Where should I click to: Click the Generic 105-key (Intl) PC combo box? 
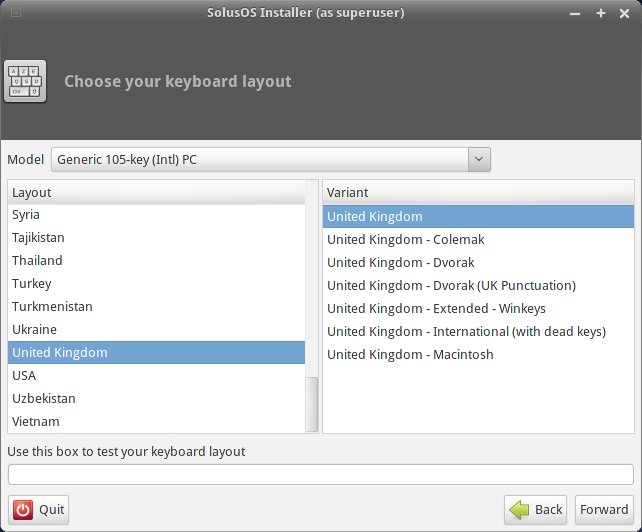271,159
